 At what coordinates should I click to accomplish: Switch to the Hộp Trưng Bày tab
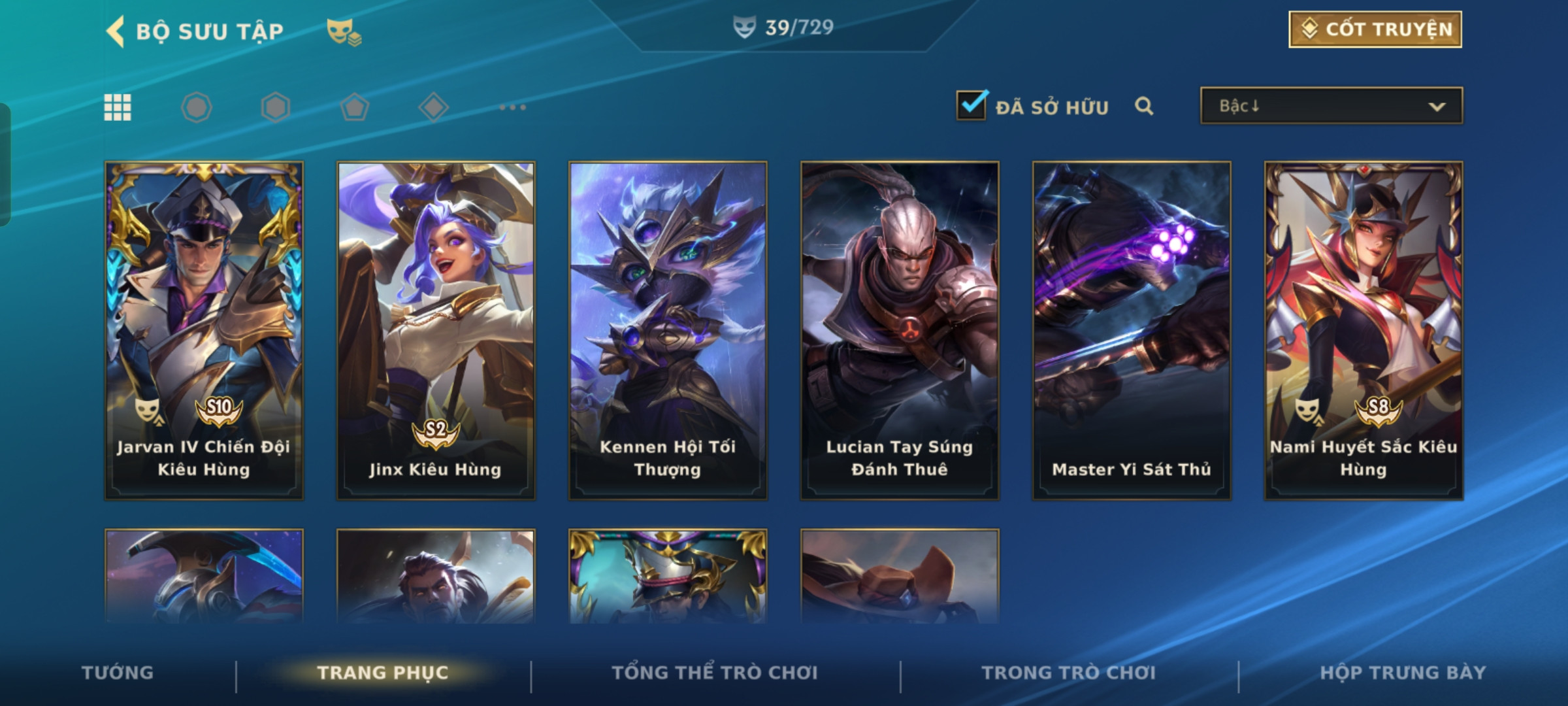click(x=1403, y=673)
